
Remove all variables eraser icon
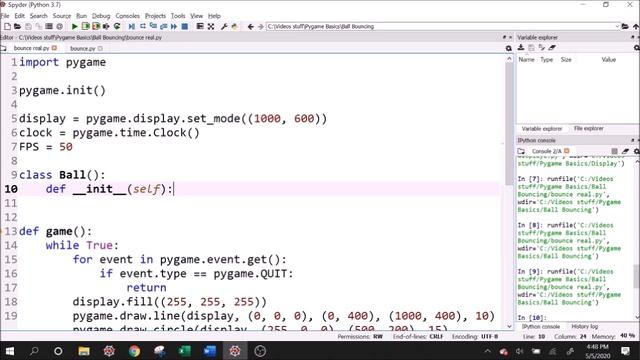pos(552,48)
